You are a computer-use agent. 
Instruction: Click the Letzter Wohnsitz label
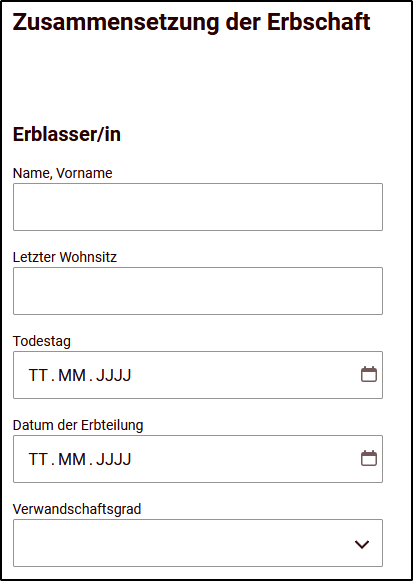(65, 257)
